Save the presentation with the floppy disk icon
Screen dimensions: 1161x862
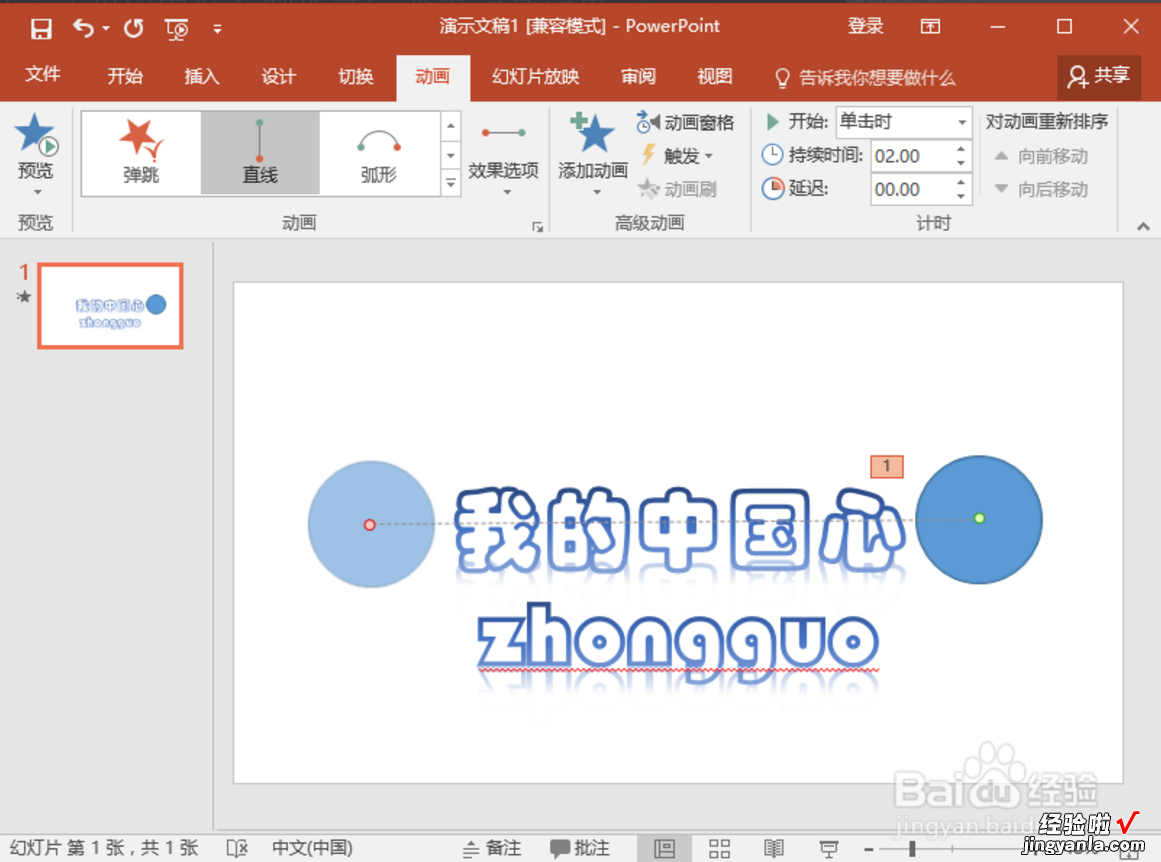[x=41, y=28]
